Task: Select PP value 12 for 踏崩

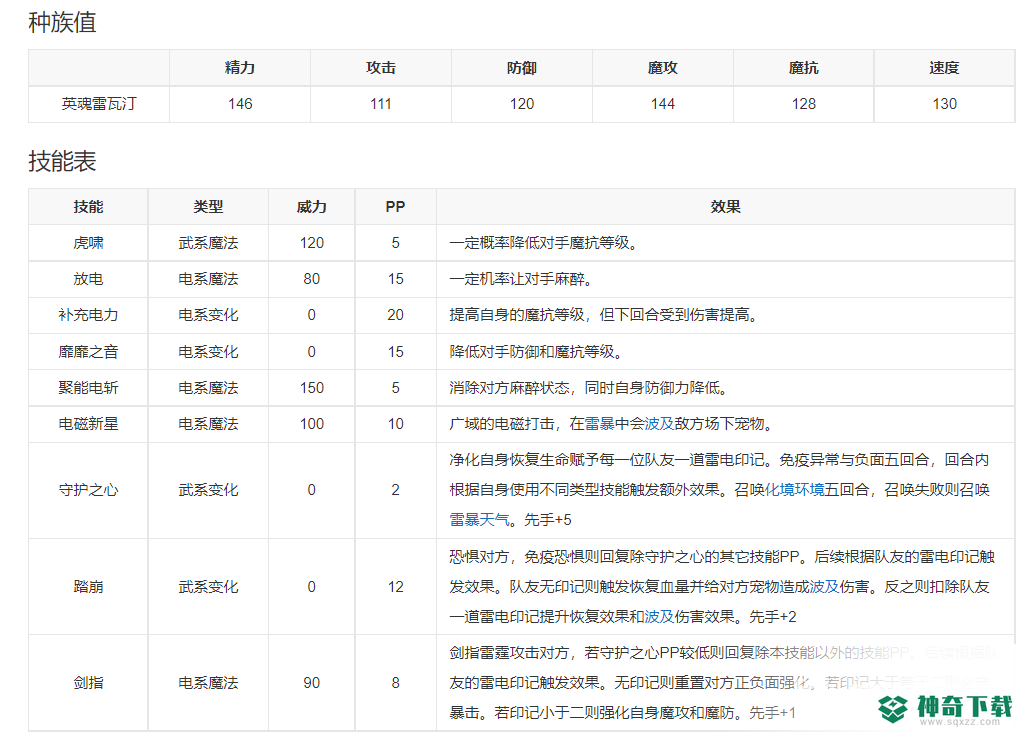Action: pos(395,587)
